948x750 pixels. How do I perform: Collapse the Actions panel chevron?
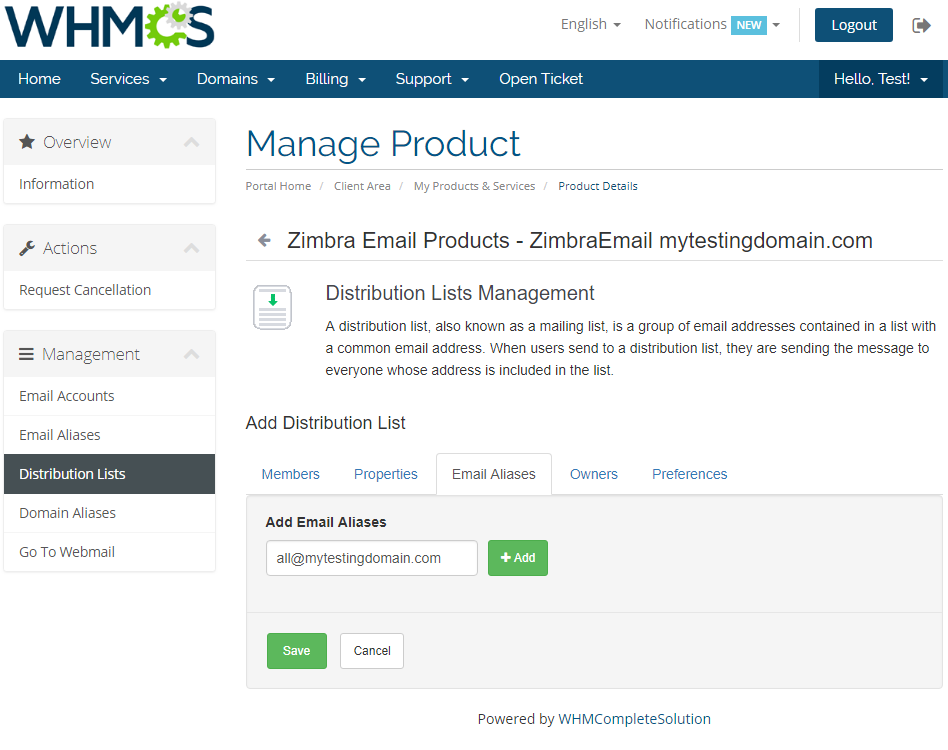(191, 249)
